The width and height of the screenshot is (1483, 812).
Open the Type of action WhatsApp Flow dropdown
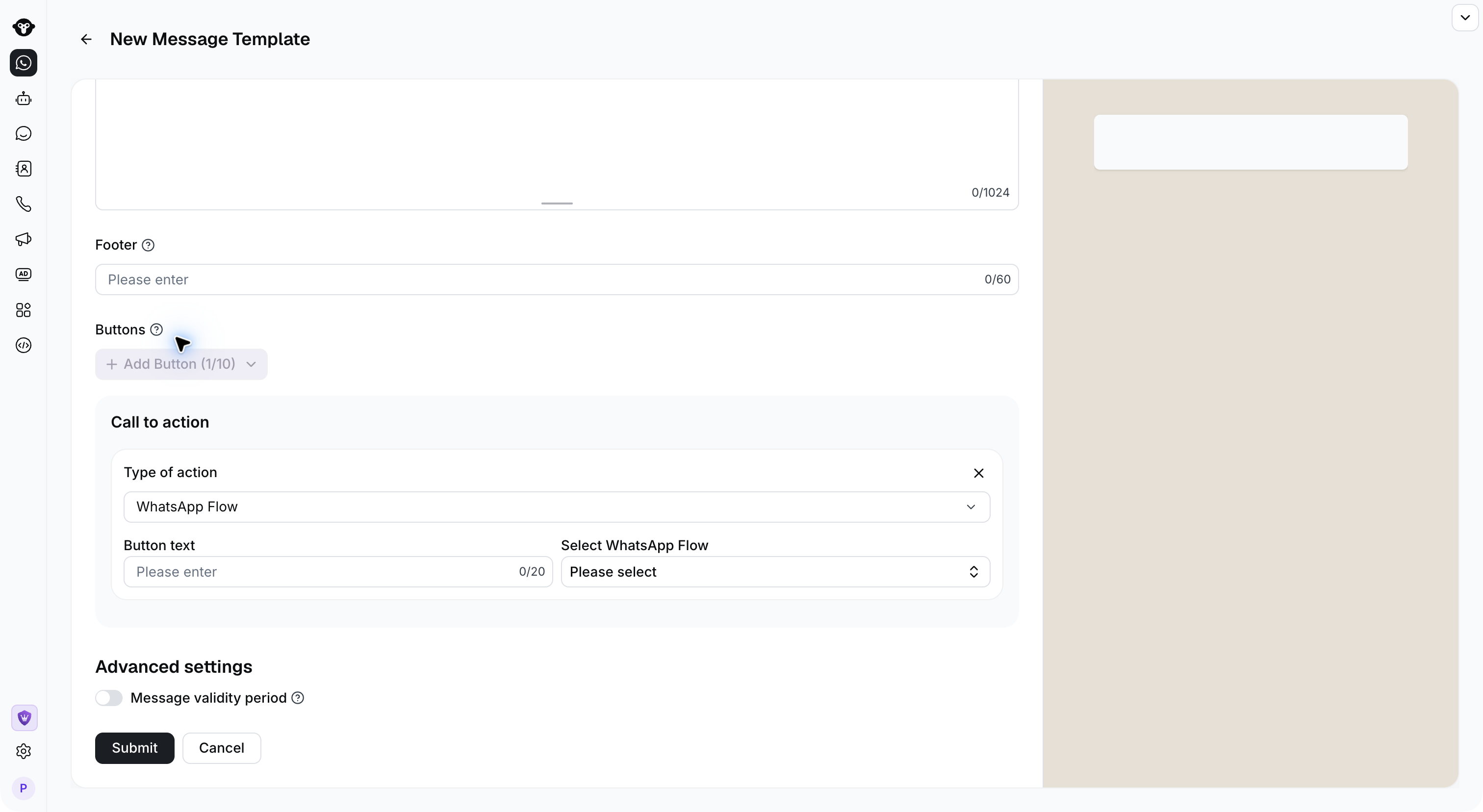(557, 507)
